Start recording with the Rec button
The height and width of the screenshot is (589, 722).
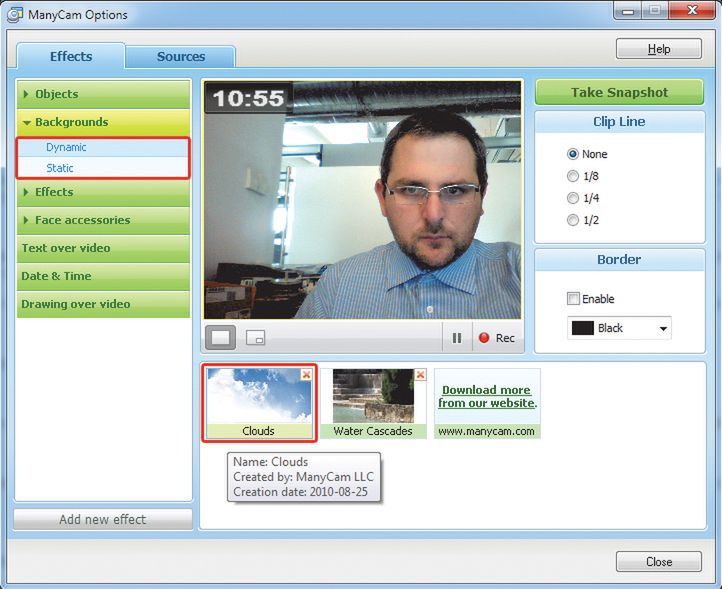tap(497, 338)
